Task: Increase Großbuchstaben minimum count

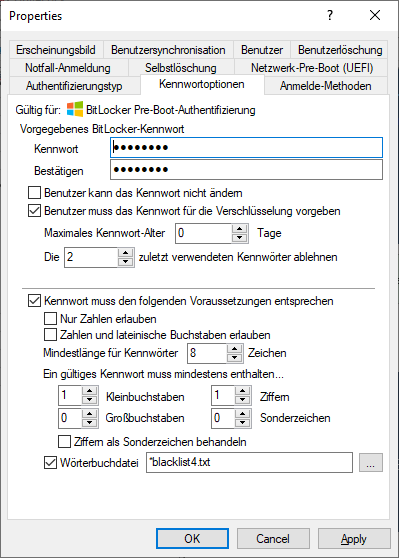Action: point(89,413)
